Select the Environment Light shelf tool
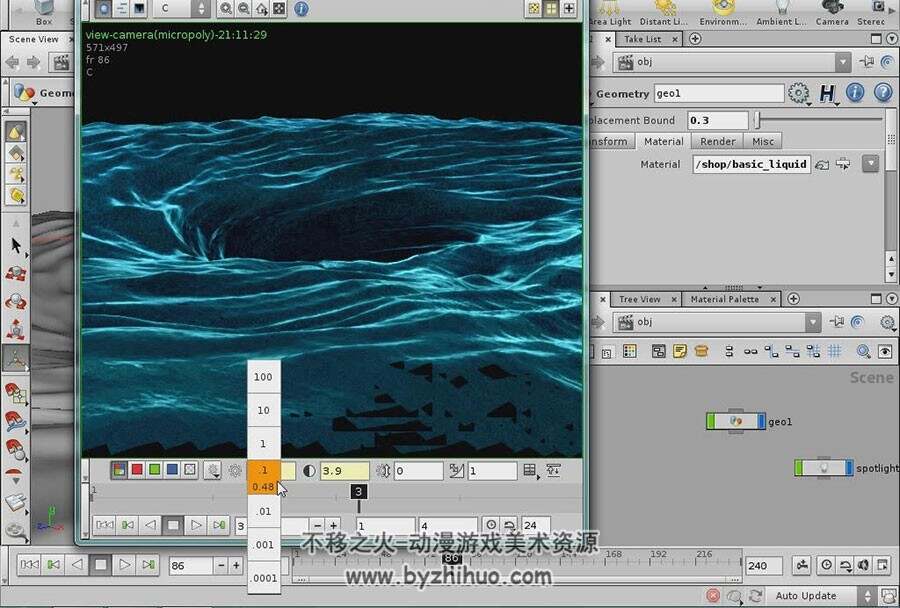Image resolution: width=900 pixels, height=608 pixels. click(x=723, y=13)
